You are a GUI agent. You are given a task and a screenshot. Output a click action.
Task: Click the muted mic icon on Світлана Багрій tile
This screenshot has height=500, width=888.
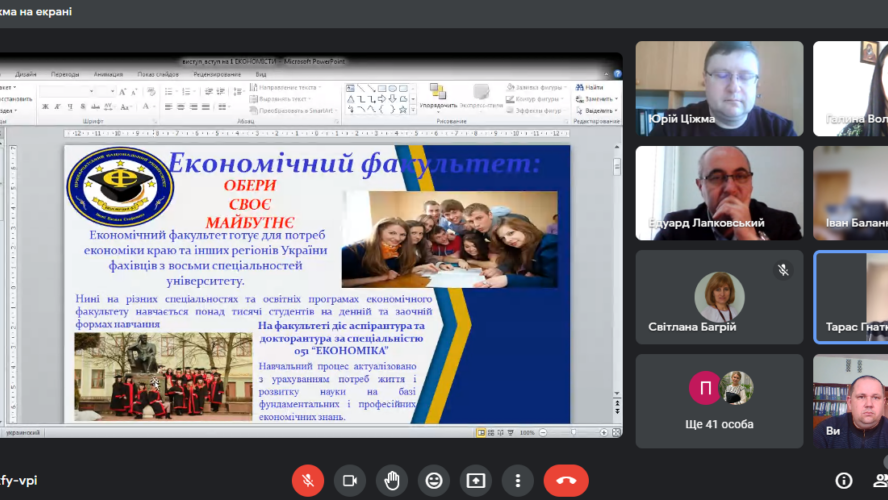click(783, 270)
